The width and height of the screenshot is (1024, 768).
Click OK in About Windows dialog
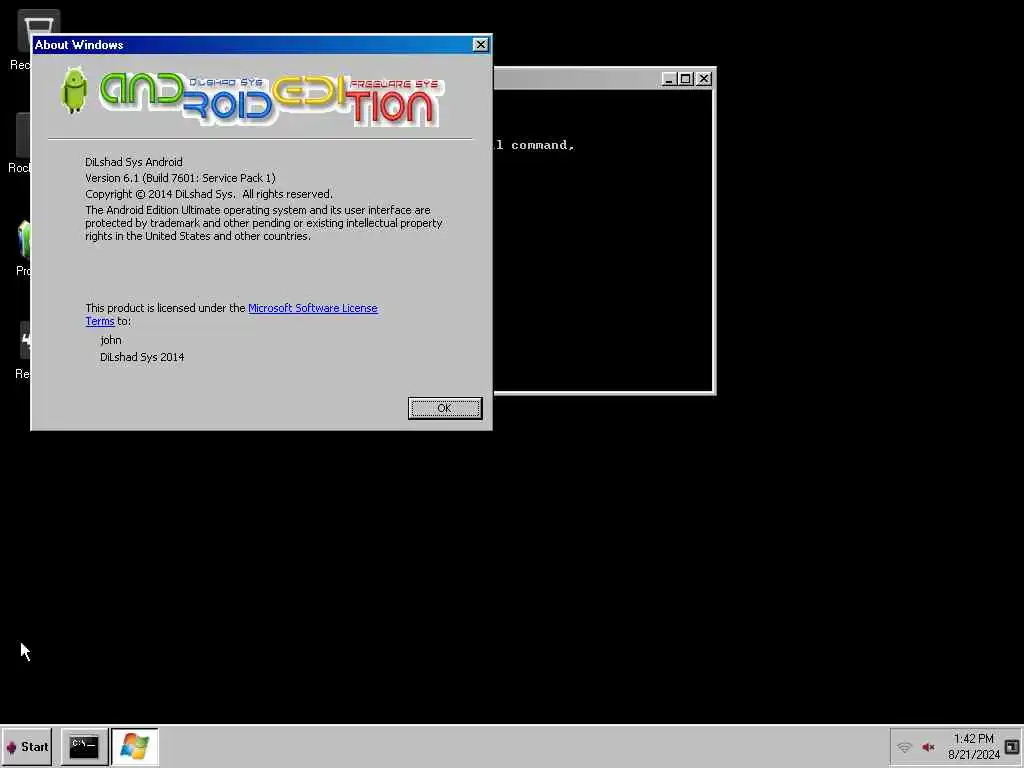coord(445,408)
